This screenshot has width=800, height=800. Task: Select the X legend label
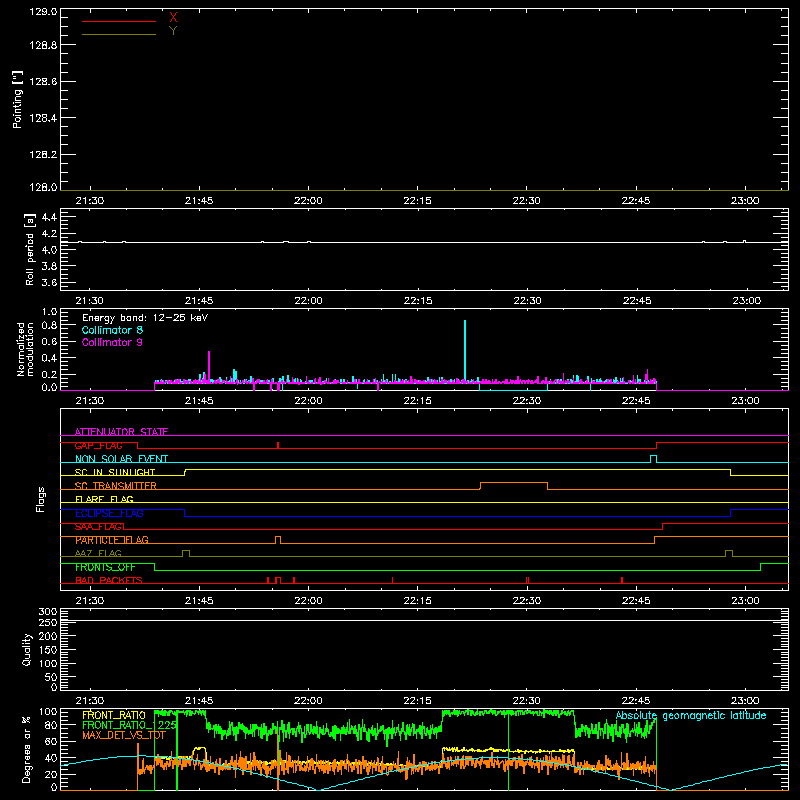click(173, 18)
